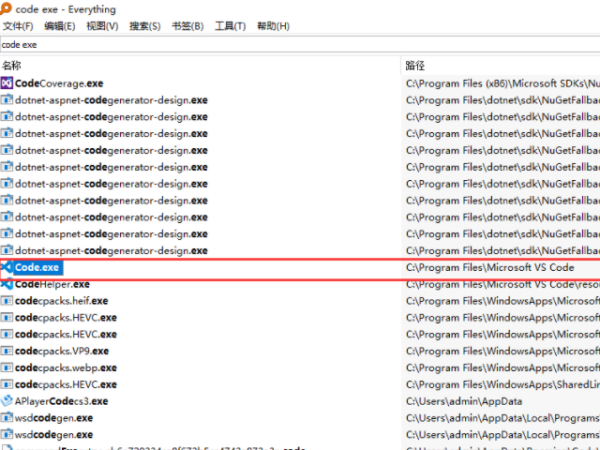Click the WindowsApps\SharedLi… path of codecpacks.HEVC.exe

pos(503,384)
